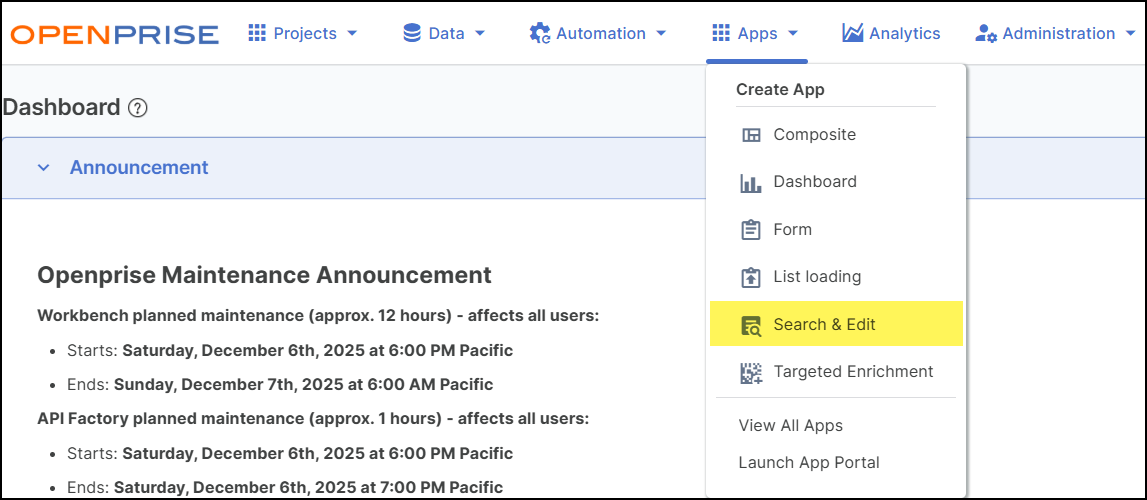Click the Data database icon

tap(412, 33)
